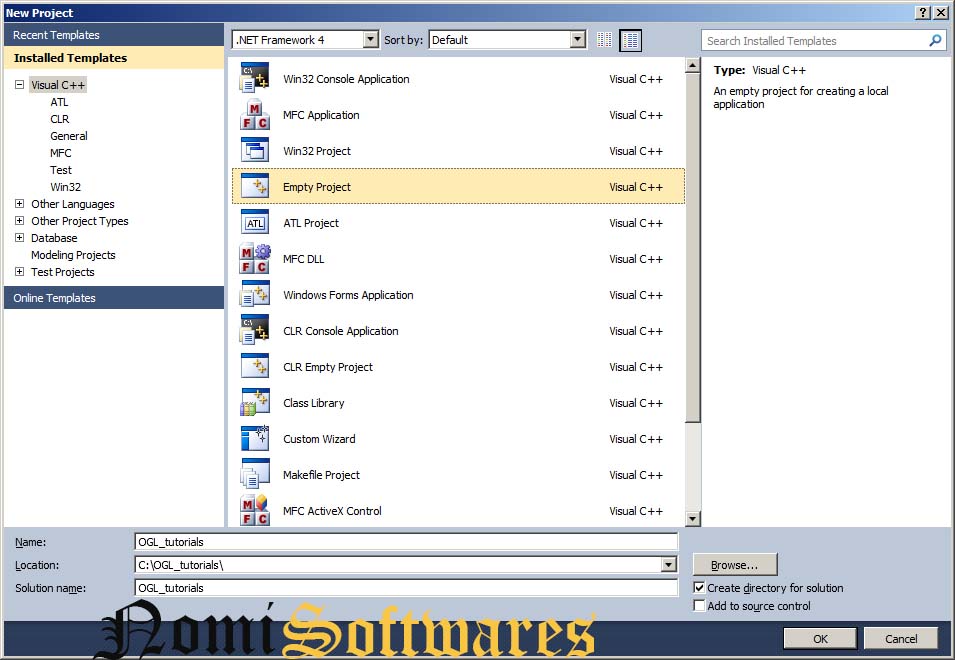Click the template list scroll up arrow

click(692, 65)
